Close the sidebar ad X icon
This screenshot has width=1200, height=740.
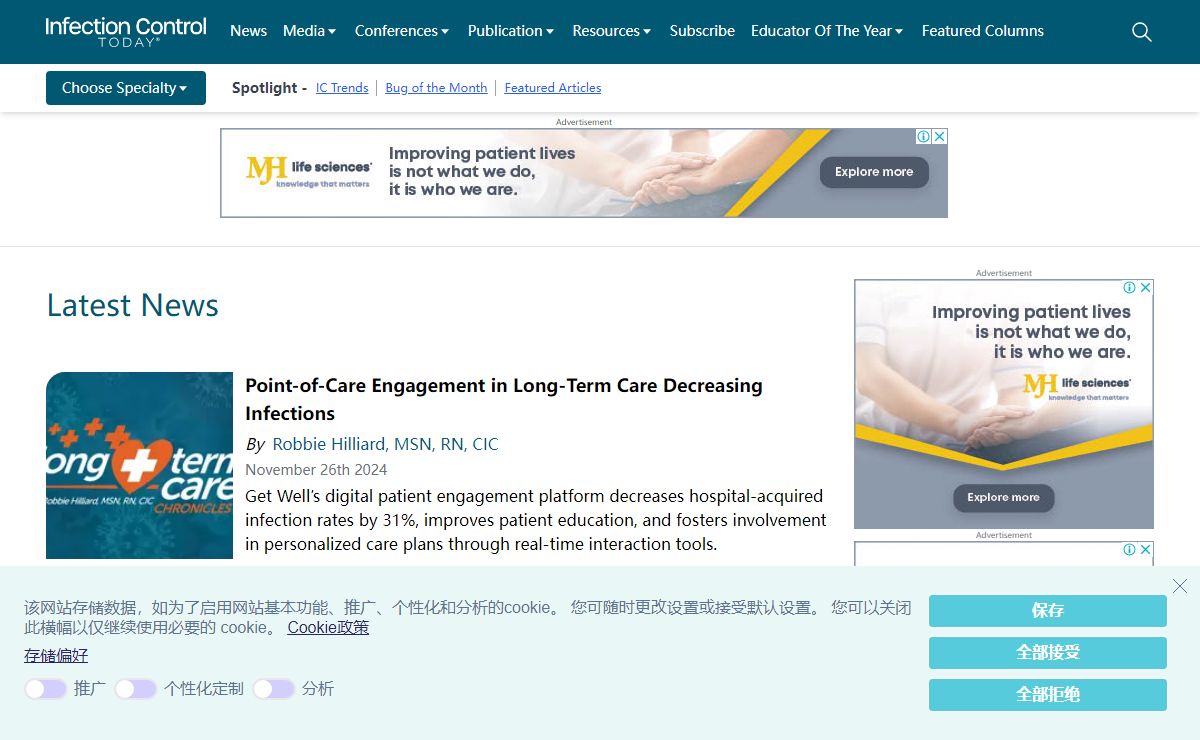[x=1146, y=288]
